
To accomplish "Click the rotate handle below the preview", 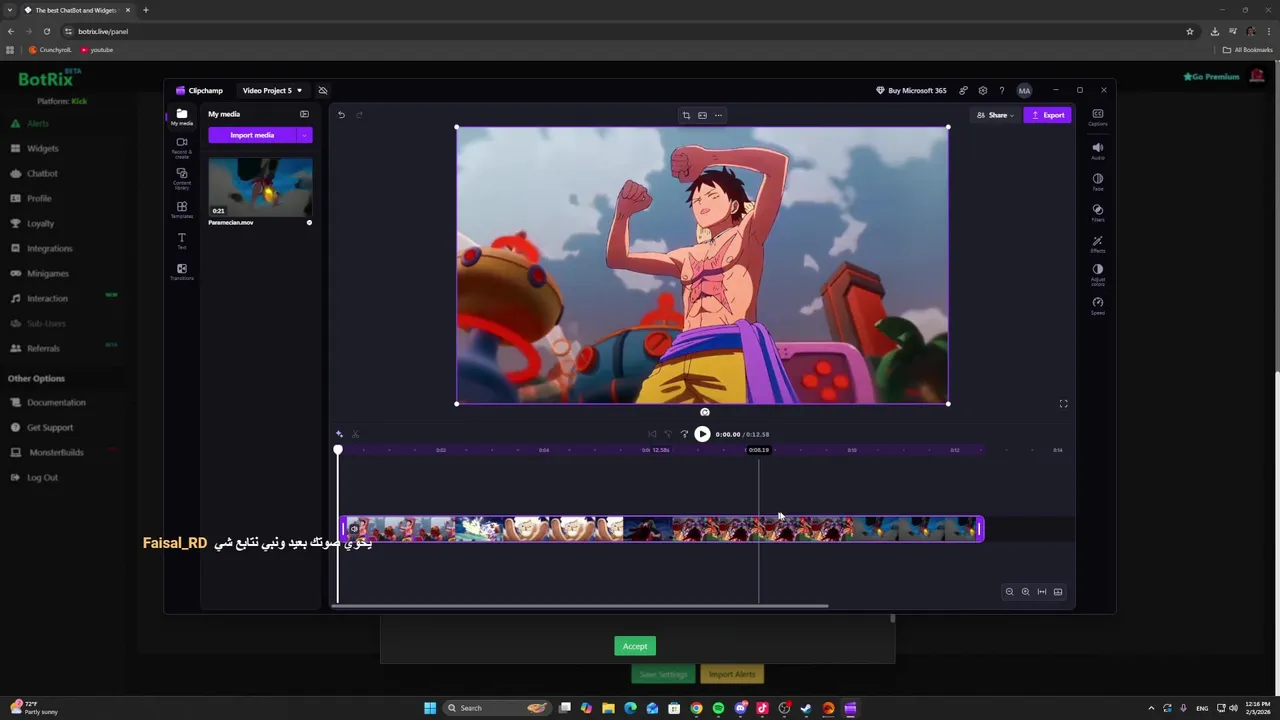I will 705,412.
